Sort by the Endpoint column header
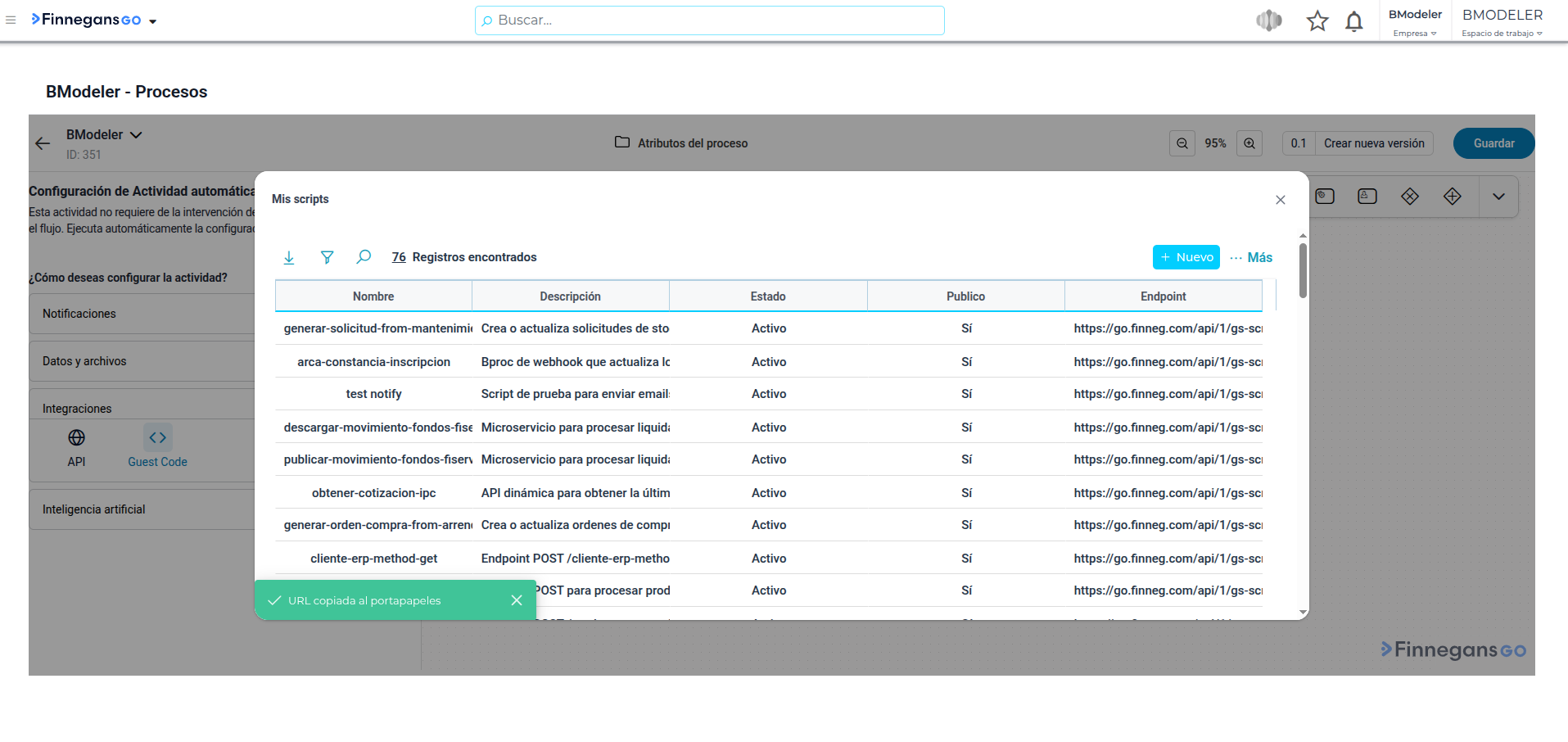The width and height of the screenshot is (1568, 742). 1164,296
